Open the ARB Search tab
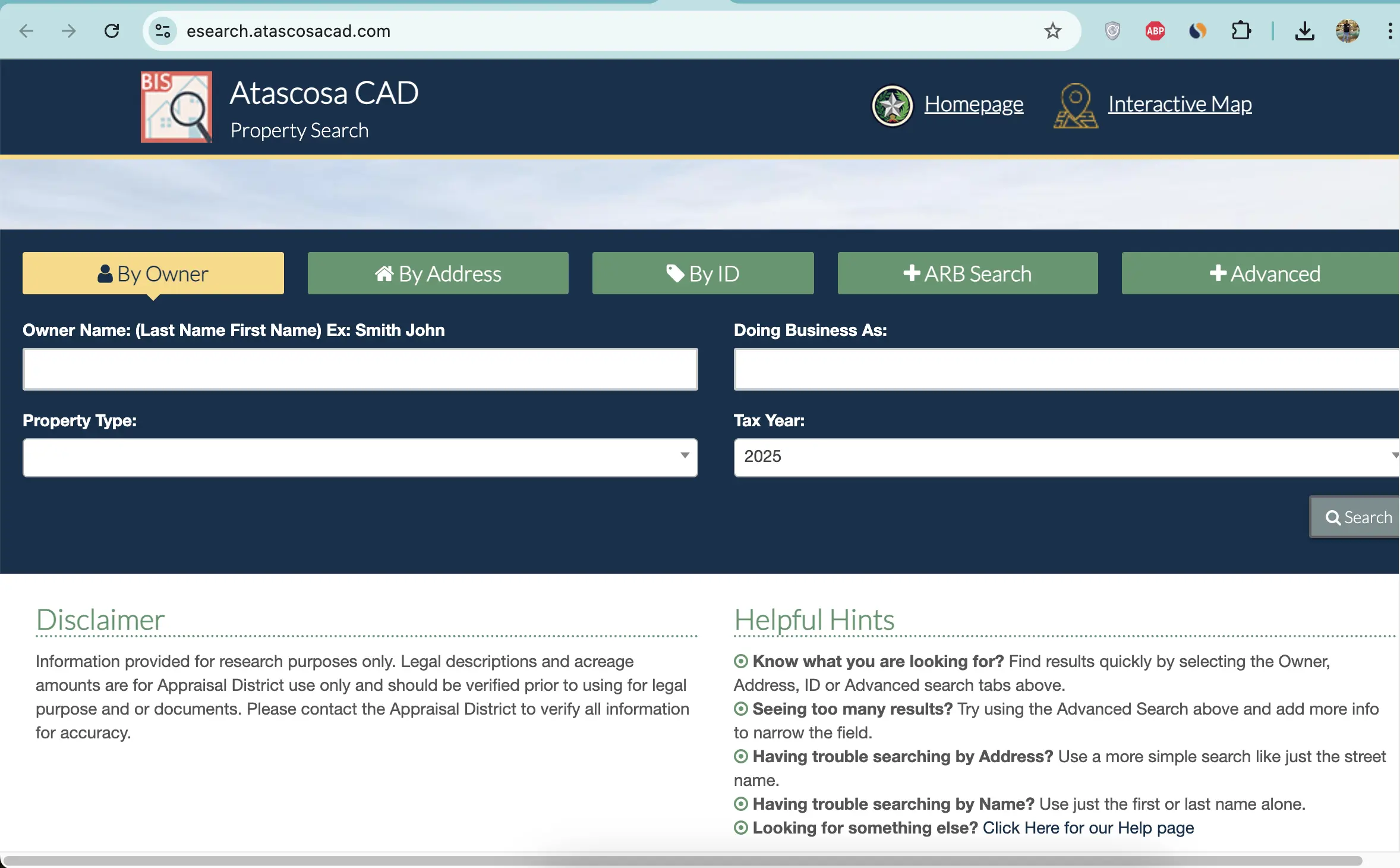1400x868 pixels. (x=967, y=273)
